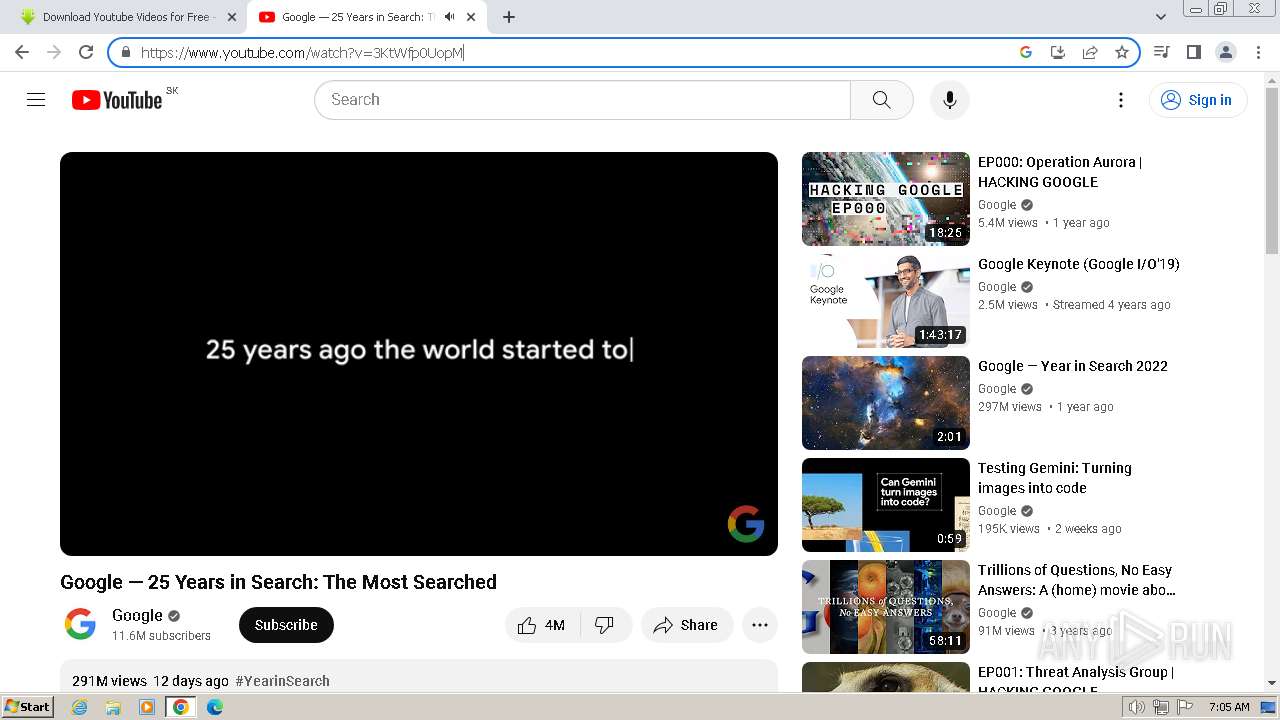Like the video with thumbs up

(x=541, y=625)
